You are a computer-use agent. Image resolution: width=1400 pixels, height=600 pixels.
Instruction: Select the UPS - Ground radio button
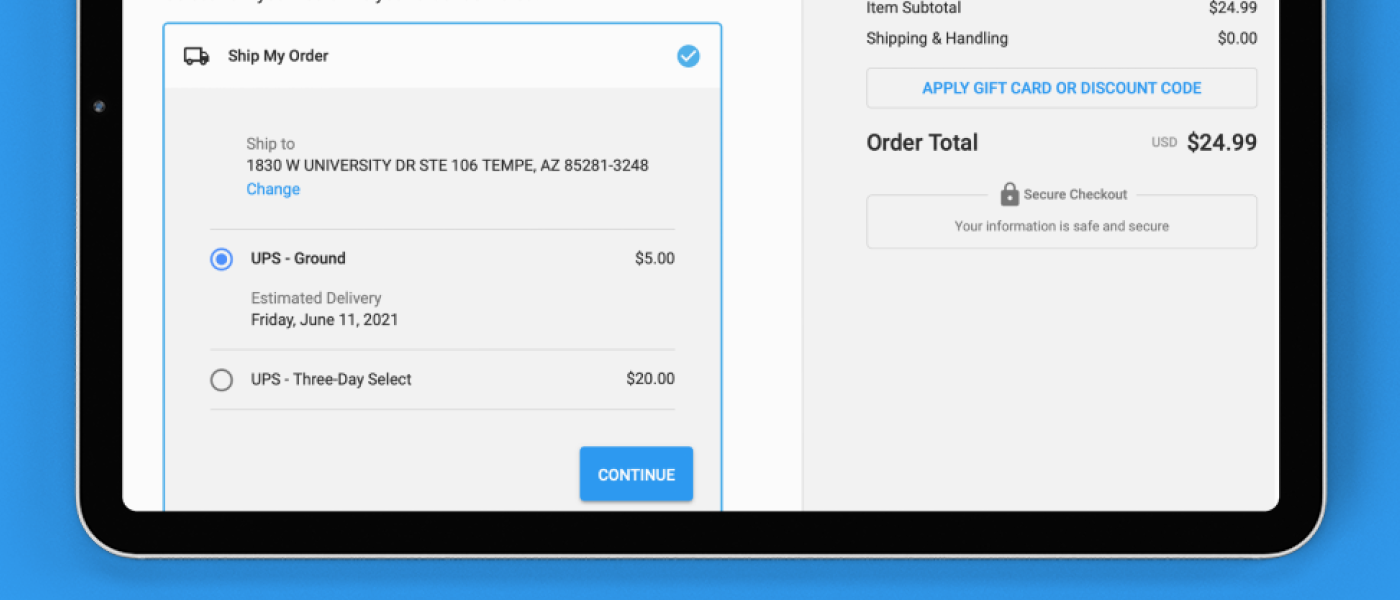221,259
